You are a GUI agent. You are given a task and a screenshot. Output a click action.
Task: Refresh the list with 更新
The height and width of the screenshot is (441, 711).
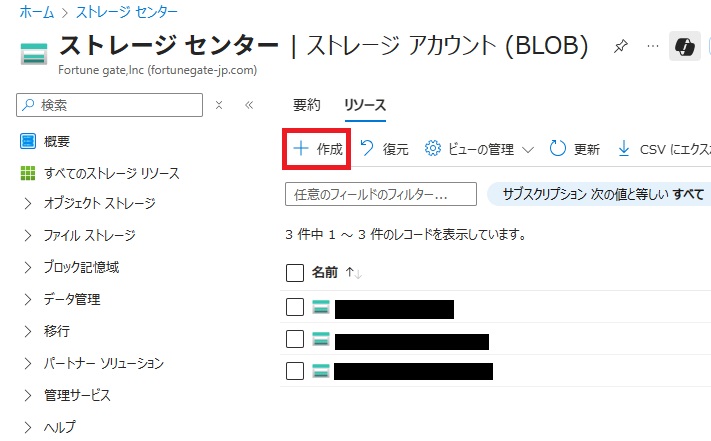[575, 149]
